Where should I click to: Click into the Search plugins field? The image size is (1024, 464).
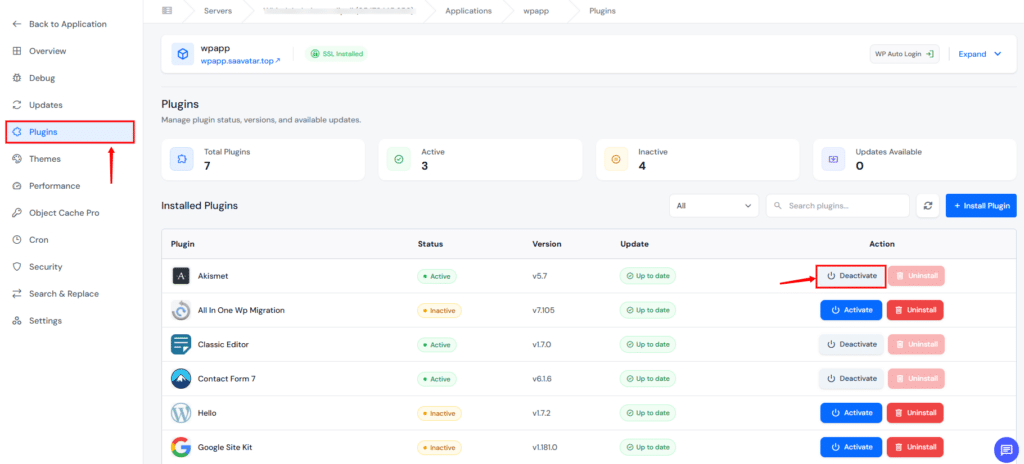[x=838, y=205]
